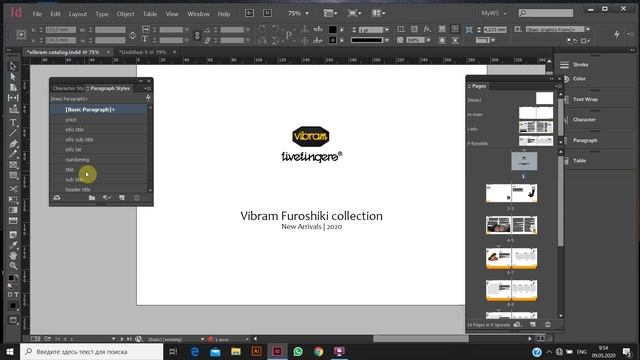This screenshot has height=360, width=640.
Task: Click Edit page size icon in Pages panel
Action: tap(518, 324)
